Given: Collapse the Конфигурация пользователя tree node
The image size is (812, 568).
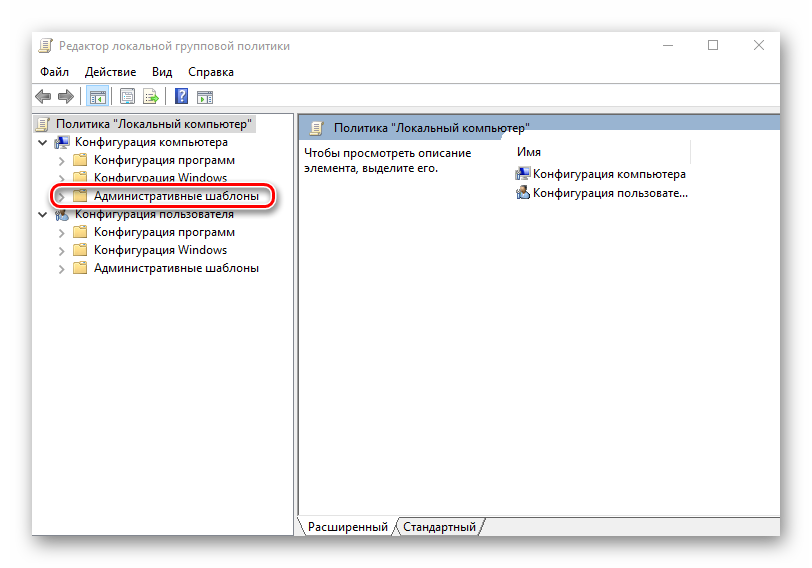Looking at the screenshot, I should (x=42, y=214).
